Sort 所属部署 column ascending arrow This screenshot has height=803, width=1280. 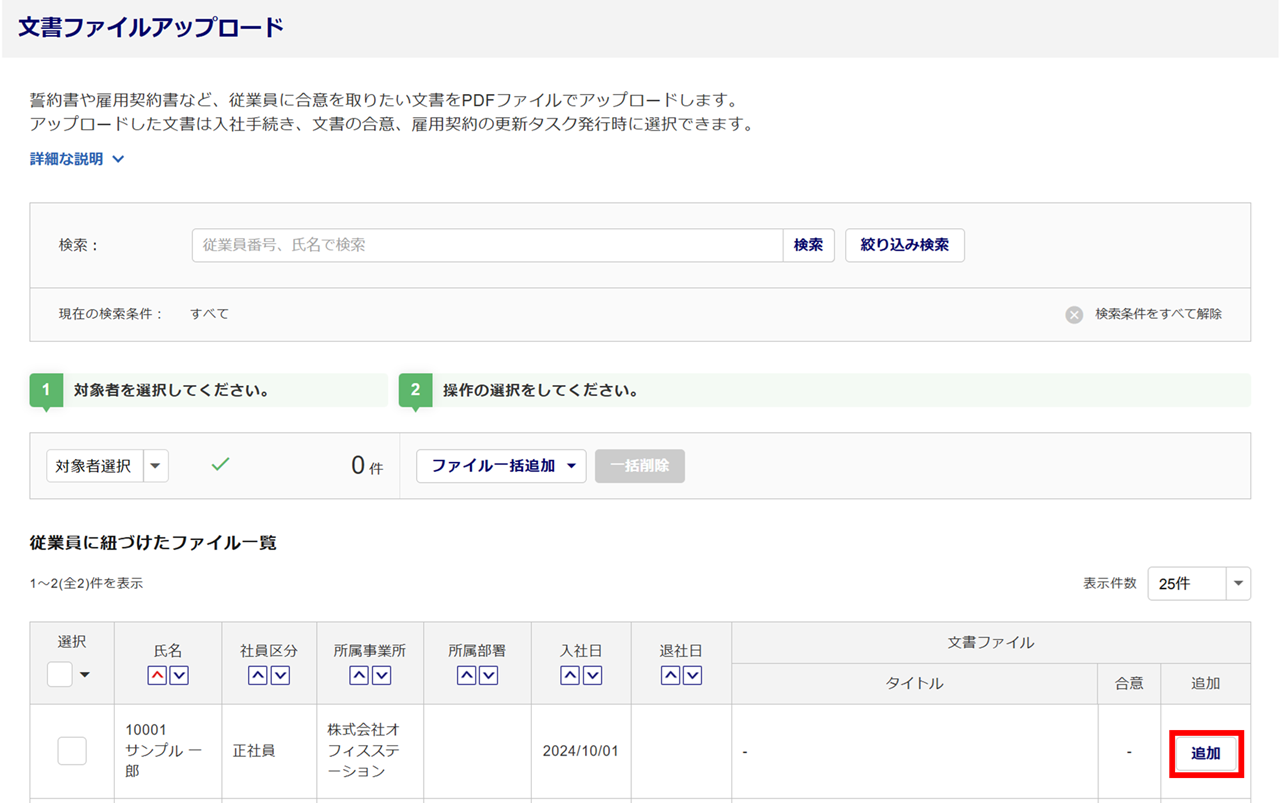(x=466, y=676)
